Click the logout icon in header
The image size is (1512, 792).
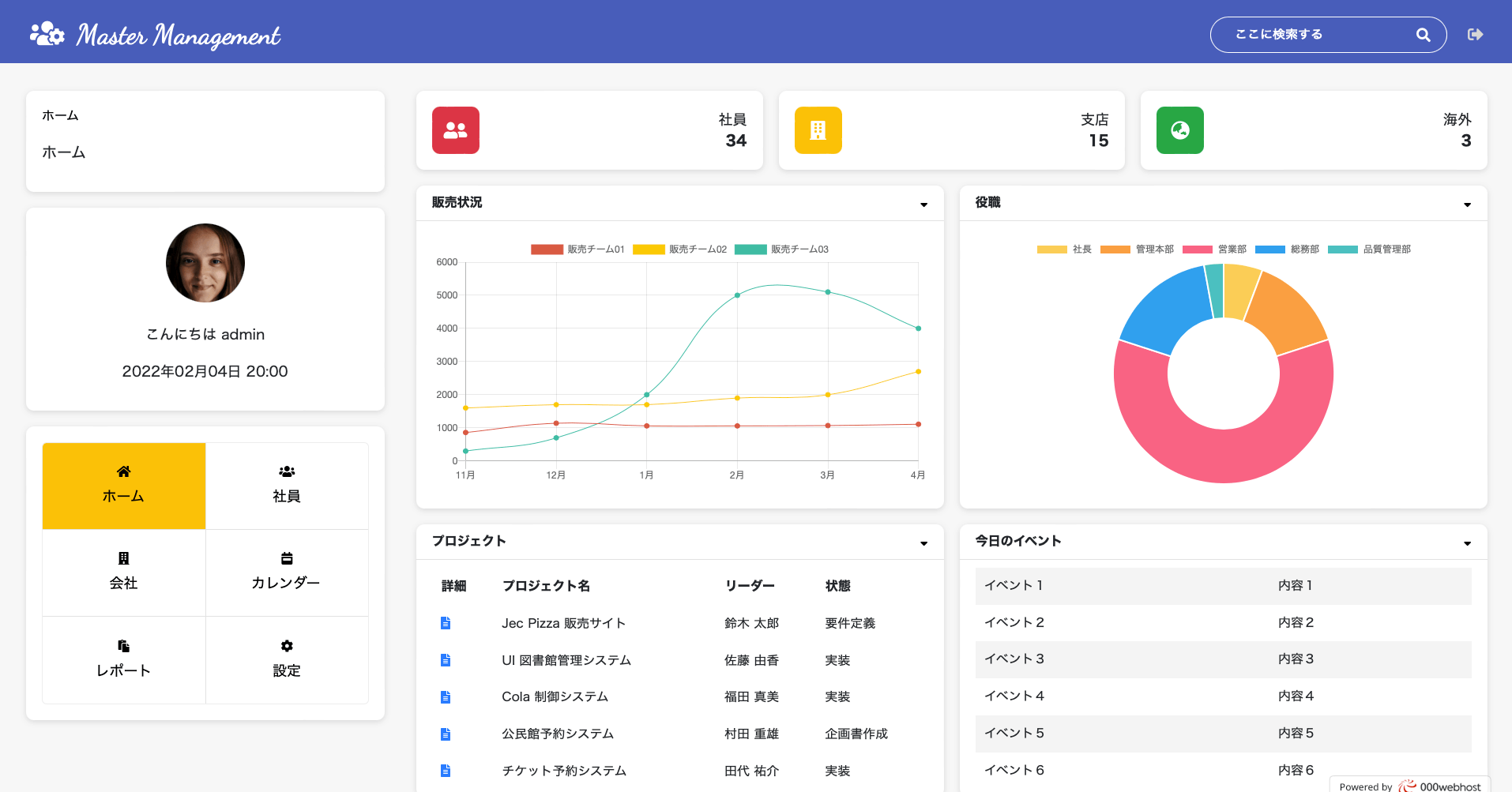[x=1475, y=34]
